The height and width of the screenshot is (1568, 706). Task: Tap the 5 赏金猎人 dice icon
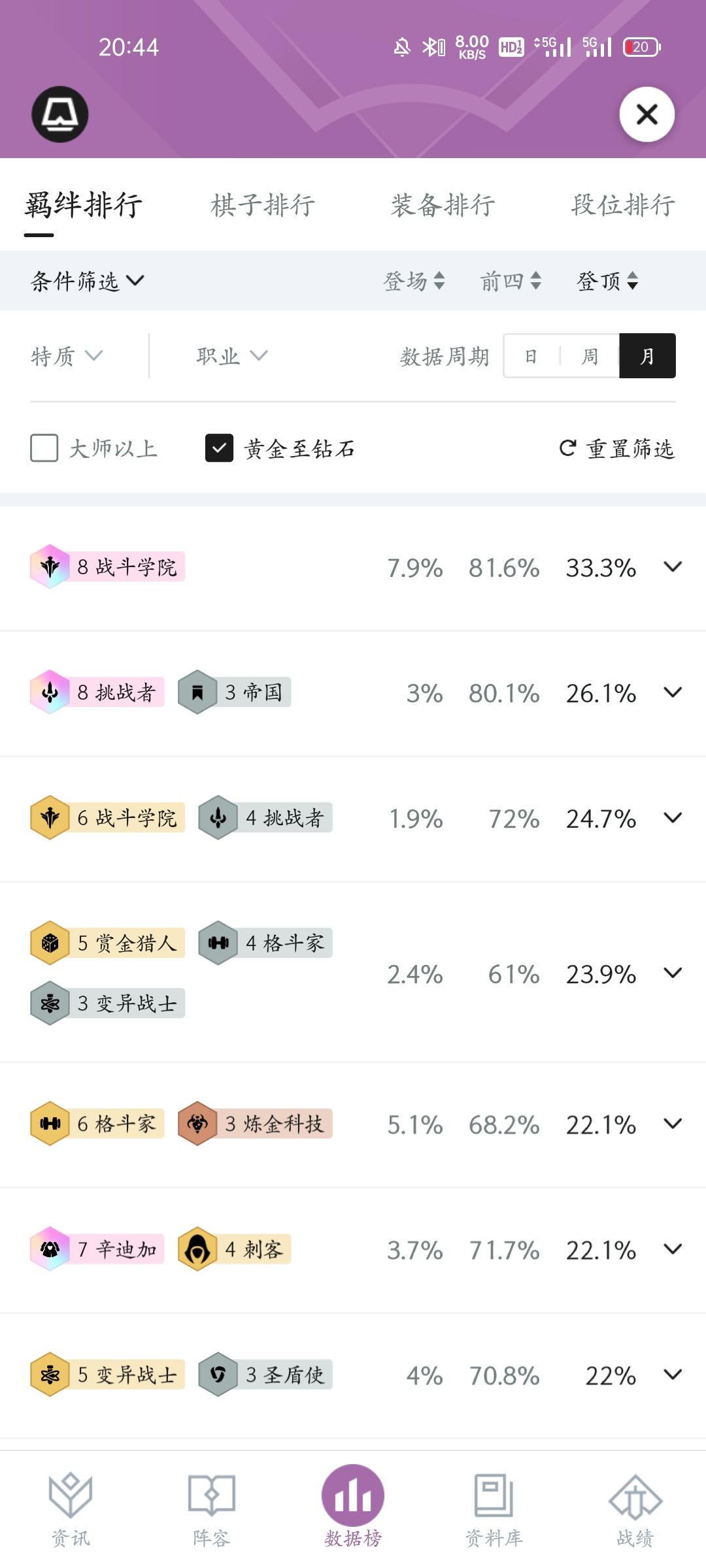[x=50, y=943]
